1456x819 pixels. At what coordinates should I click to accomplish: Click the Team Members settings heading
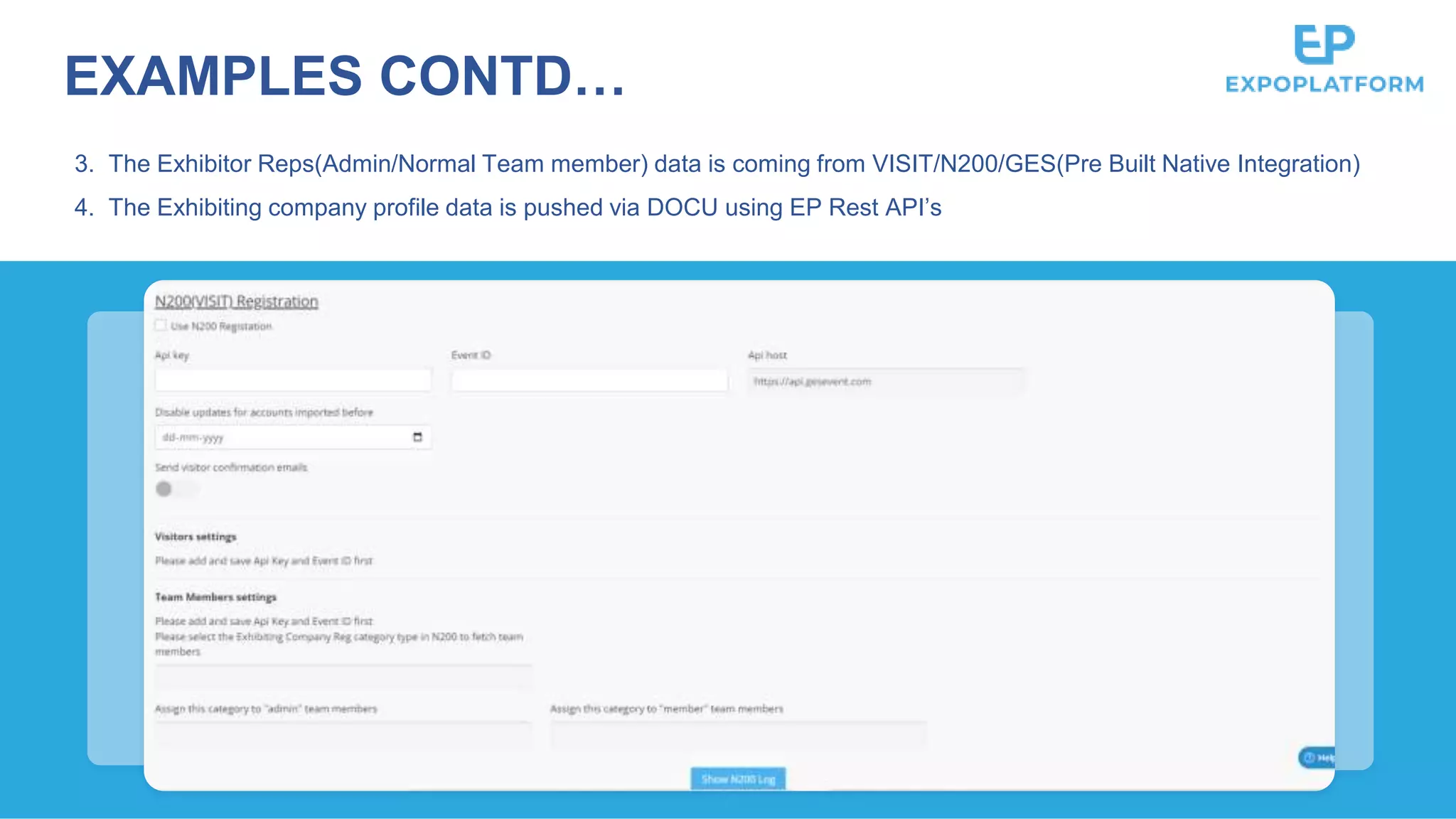click(x=215, y=597)
